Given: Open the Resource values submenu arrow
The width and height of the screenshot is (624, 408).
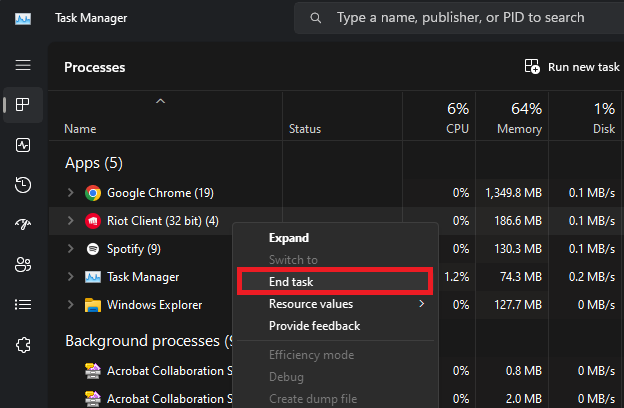Looking at the screenshot, I should 421,304.
